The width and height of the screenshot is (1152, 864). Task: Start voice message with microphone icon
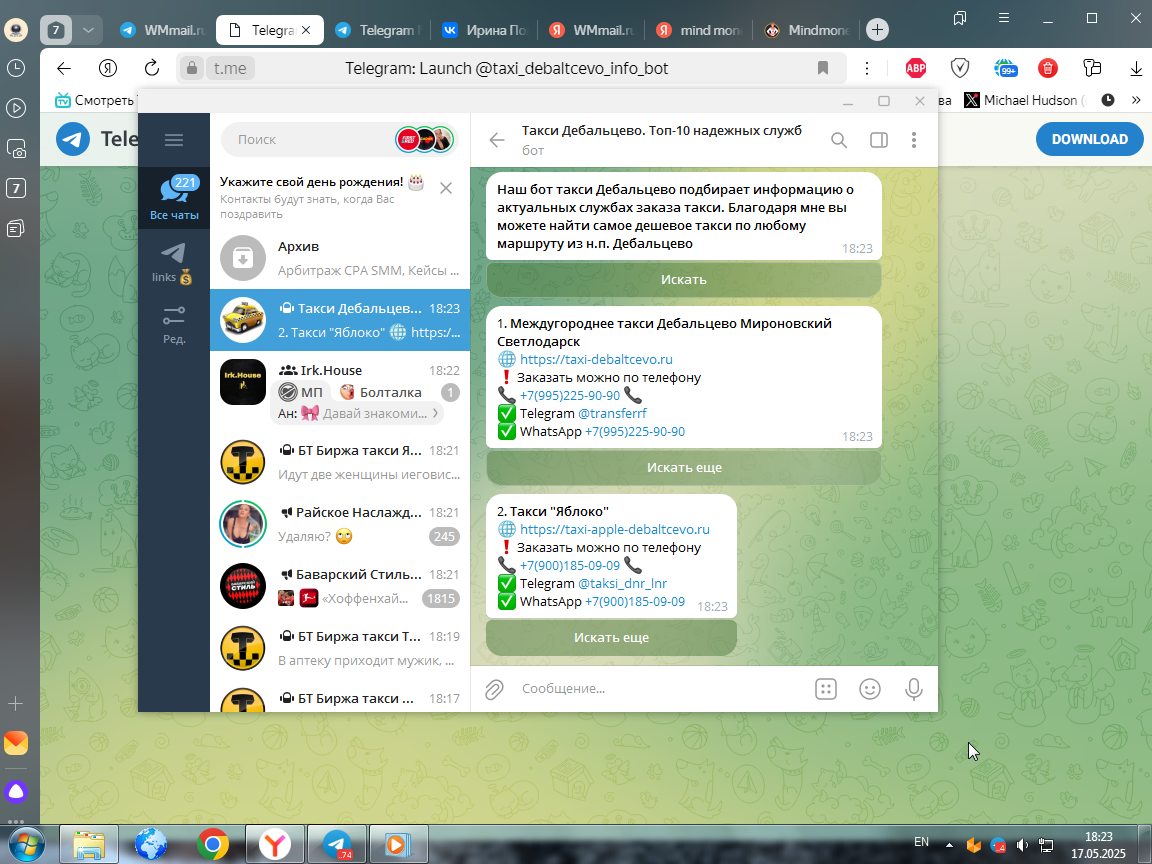click(x=914, y=689)
